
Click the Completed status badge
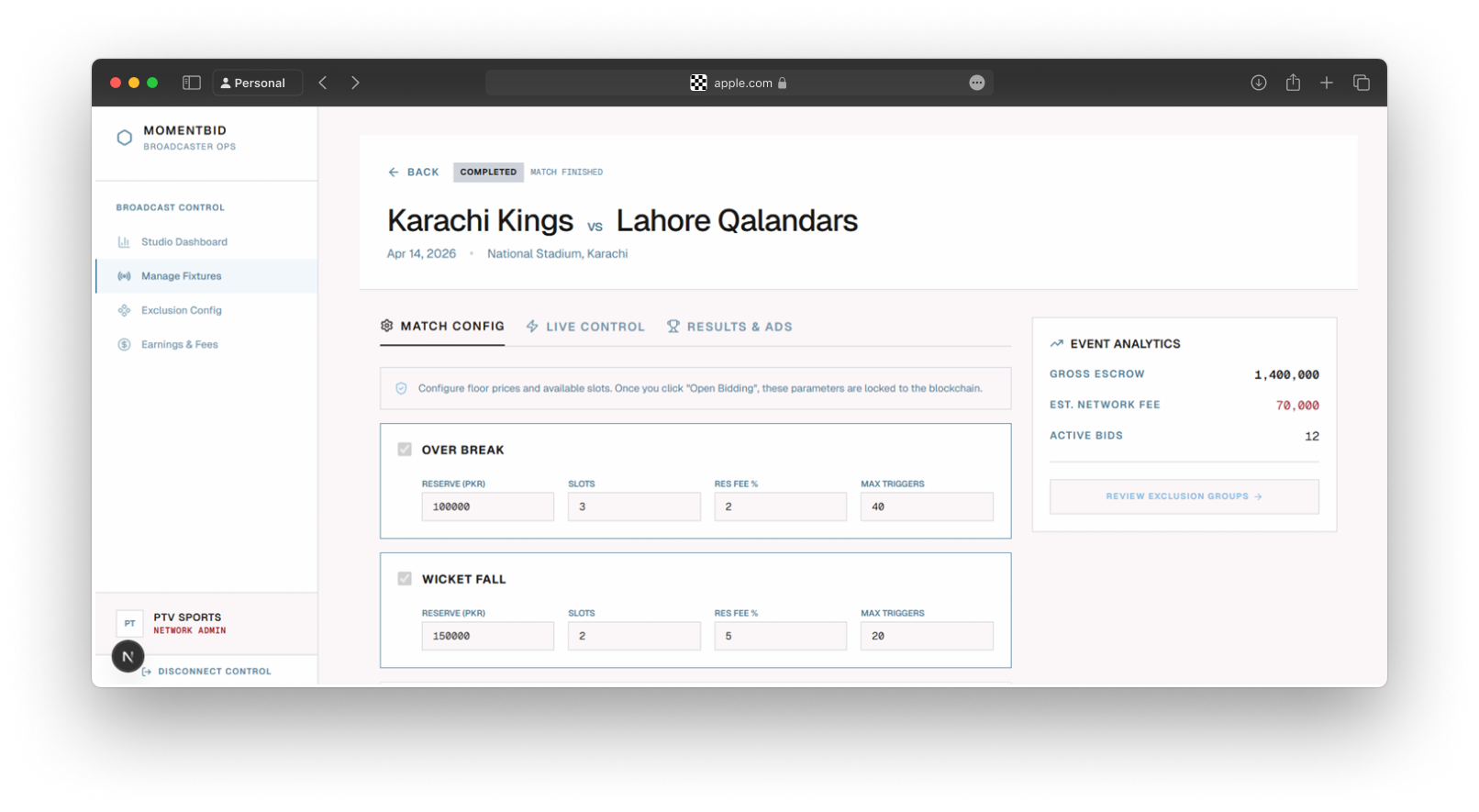488,172
